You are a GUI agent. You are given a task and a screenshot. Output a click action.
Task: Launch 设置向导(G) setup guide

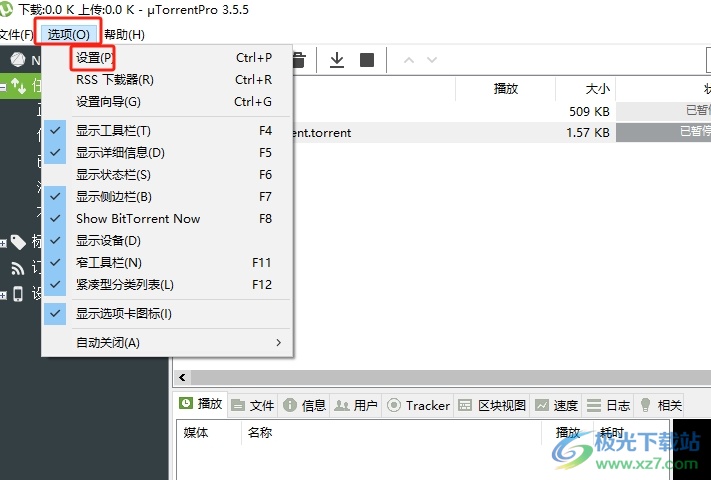coord(168,102)
